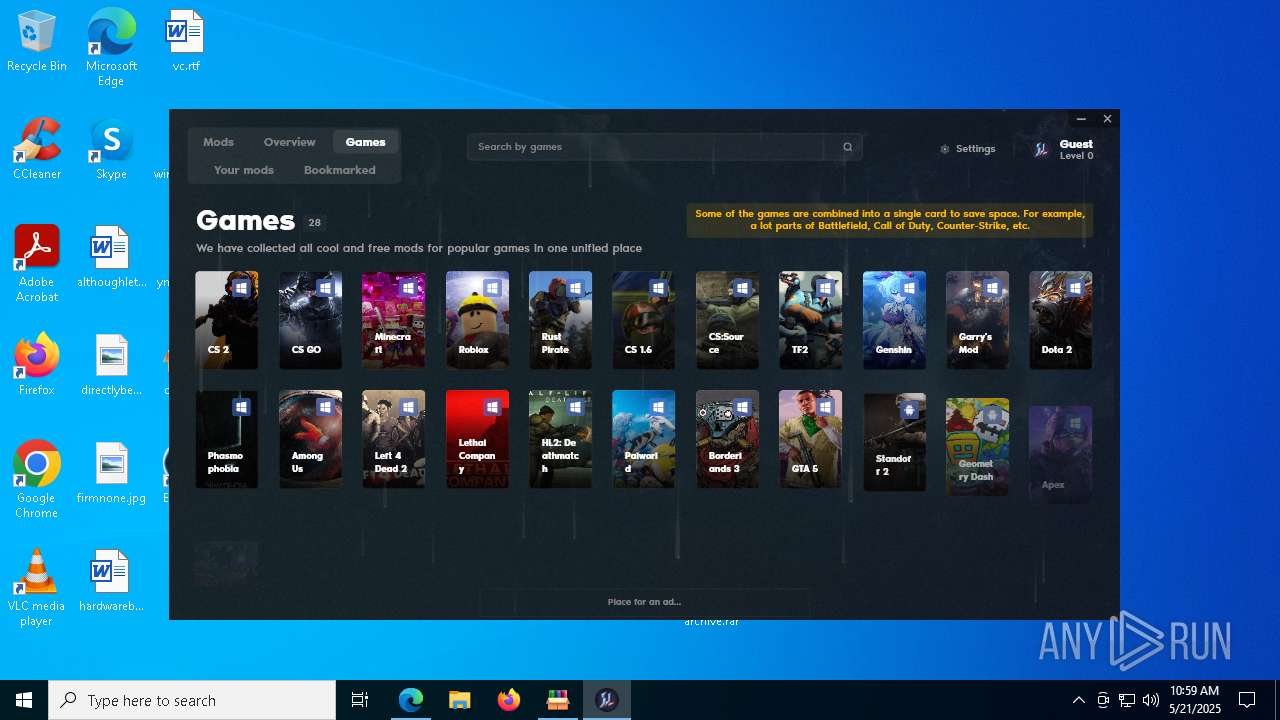Screen dimensions: 1280x720
Task: Click the games count badge 28
Action: tap(314, 223)
